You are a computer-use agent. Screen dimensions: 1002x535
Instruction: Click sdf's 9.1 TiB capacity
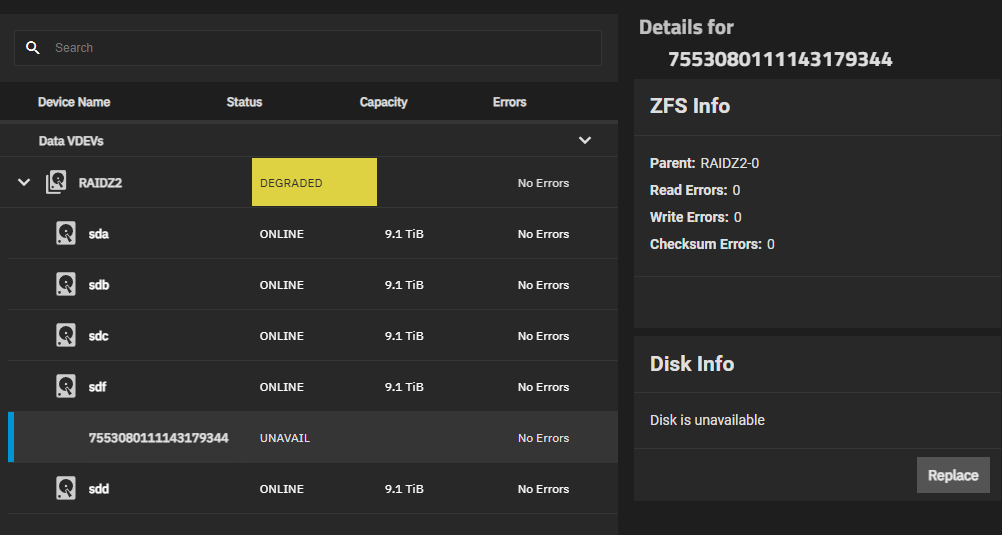point(405,387)
